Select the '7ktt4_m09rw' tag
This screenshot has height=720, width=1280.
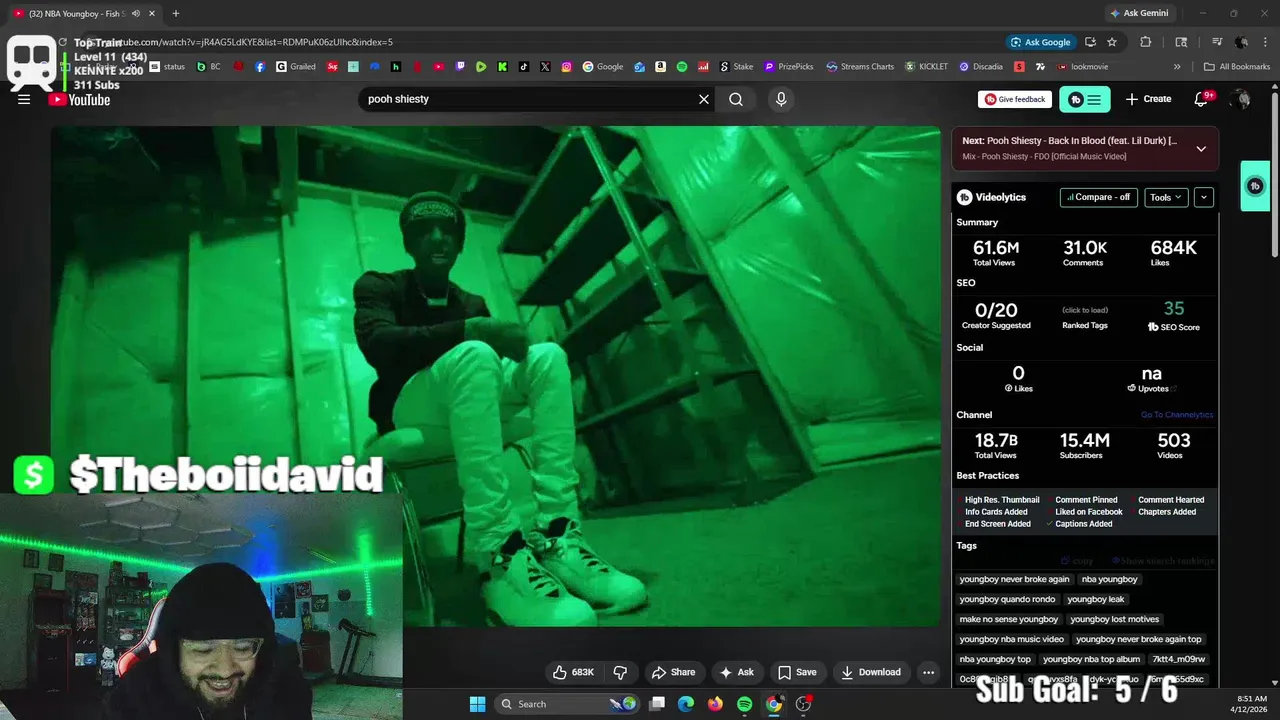click(x=1179, y=659)
